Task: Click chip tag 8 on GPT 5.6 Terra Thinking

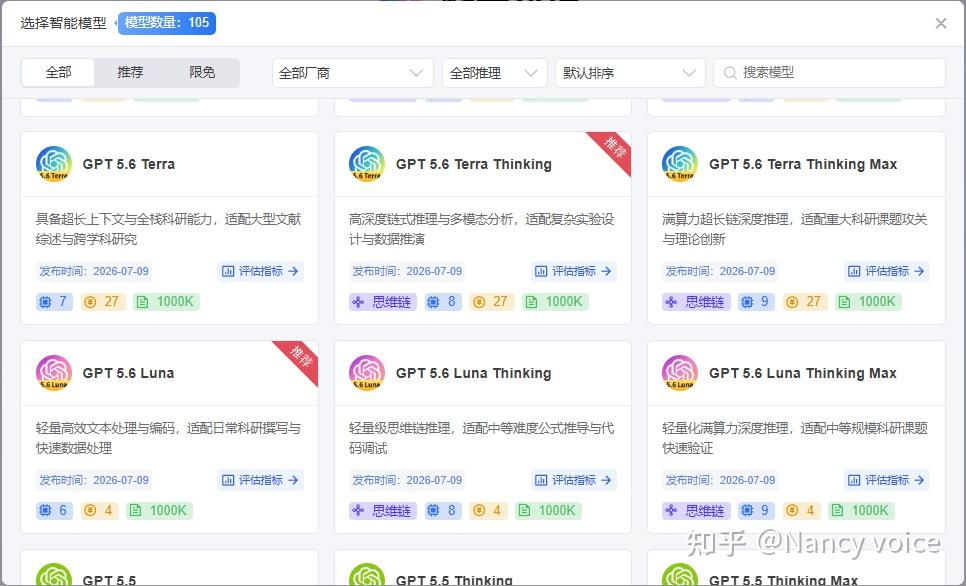Action: (x=443, y=302)
